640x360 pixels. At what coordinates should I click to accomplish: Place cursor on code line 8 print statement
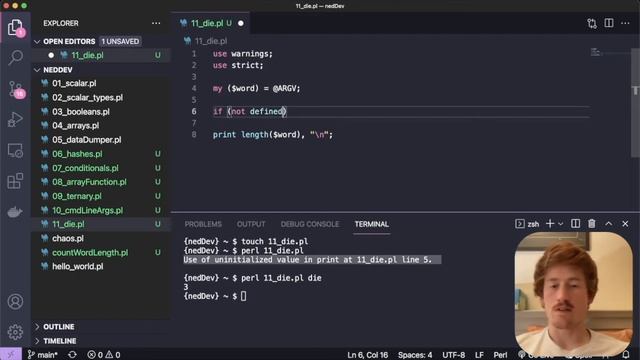273,135
